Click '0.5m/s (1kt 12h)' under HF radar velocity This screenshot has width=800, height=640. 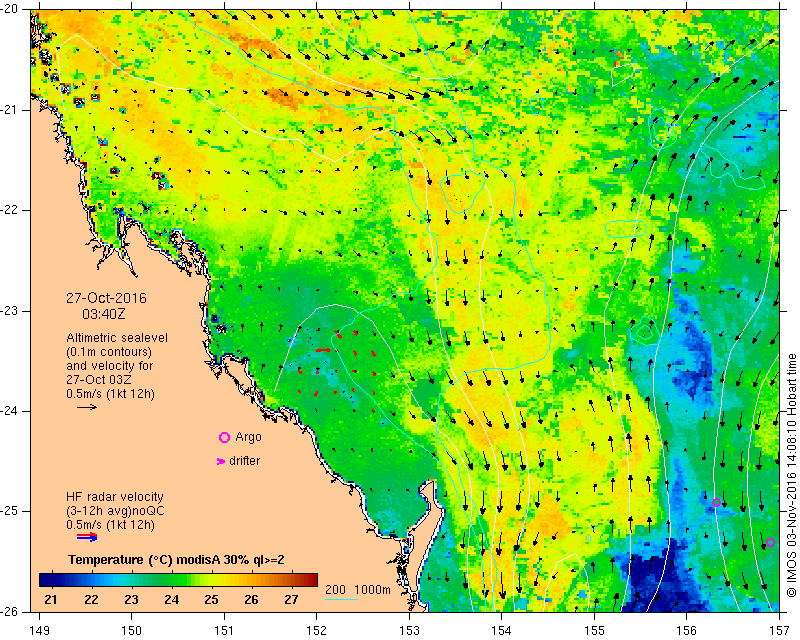tap(110, 525)
